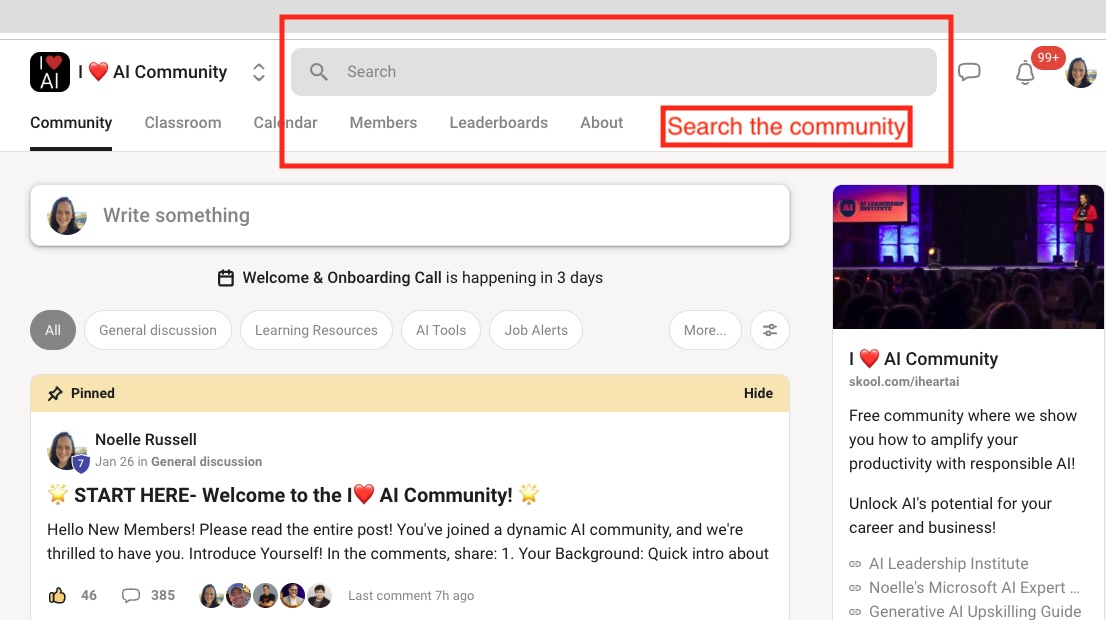Screen dimensions: 1106x620
Task: Open the AI Leadership Institute link
Action: 947,563
